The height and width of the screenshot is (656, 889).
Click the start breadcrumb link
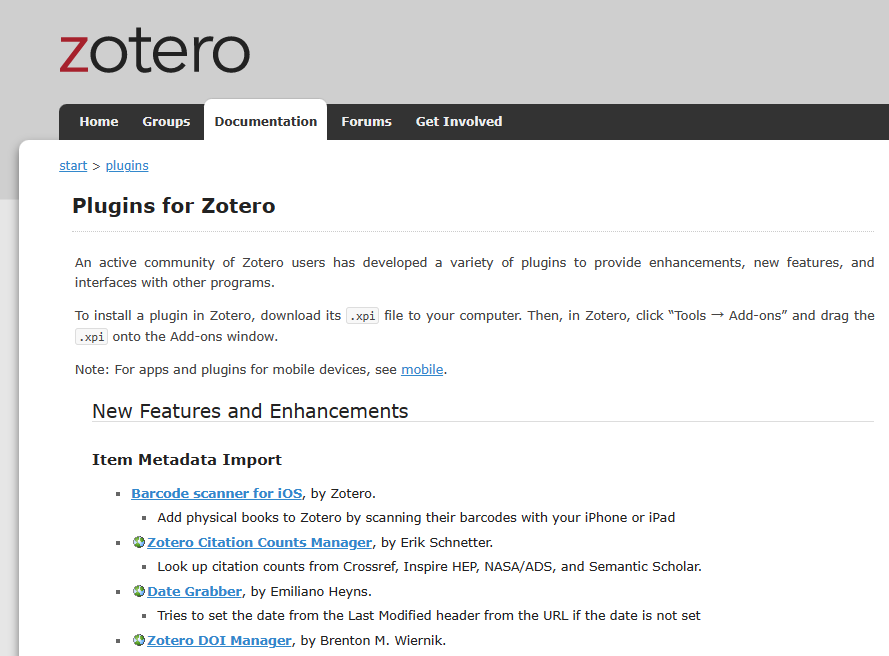point(73,166)
